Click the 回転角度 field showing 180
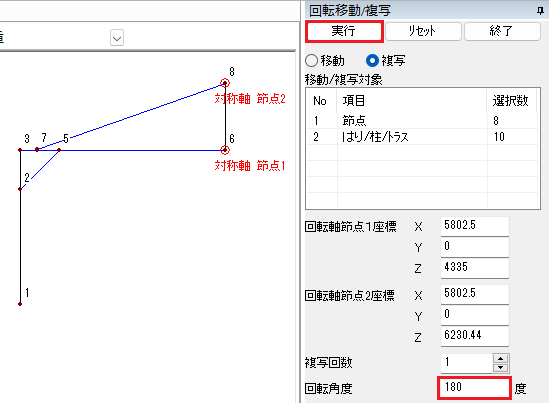 (474, 387)
